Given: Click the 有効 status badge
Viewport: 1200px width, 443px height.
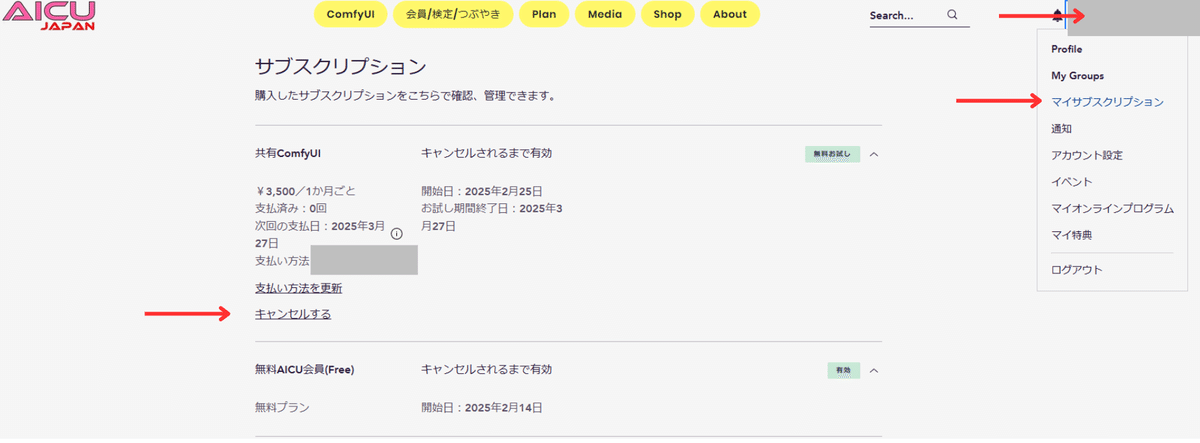Looking at the screenshot, I should click(x=843, y=371).
